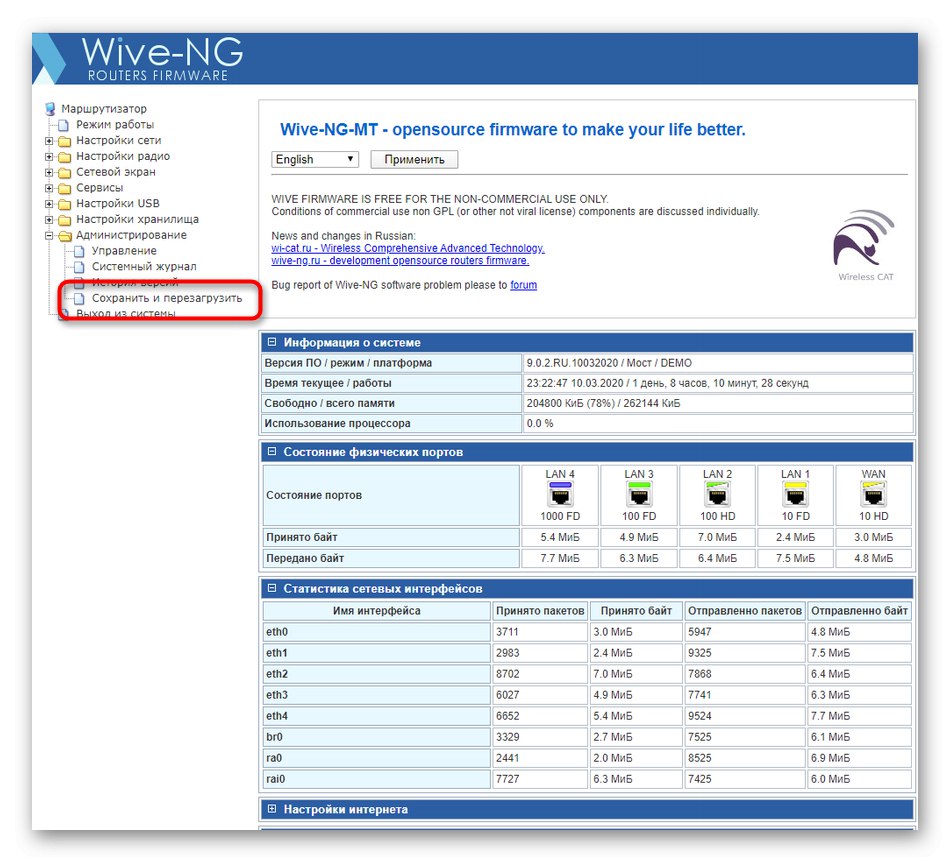Click the rai0 interface row name
The image size is (950, 862).
(275, 779)
